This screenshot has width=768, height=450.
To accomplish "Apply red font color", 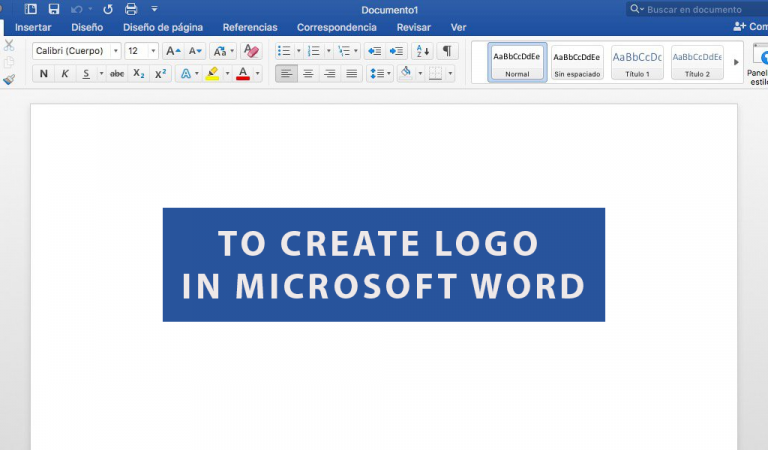I will pyautogui.click(x=243, y=74).
